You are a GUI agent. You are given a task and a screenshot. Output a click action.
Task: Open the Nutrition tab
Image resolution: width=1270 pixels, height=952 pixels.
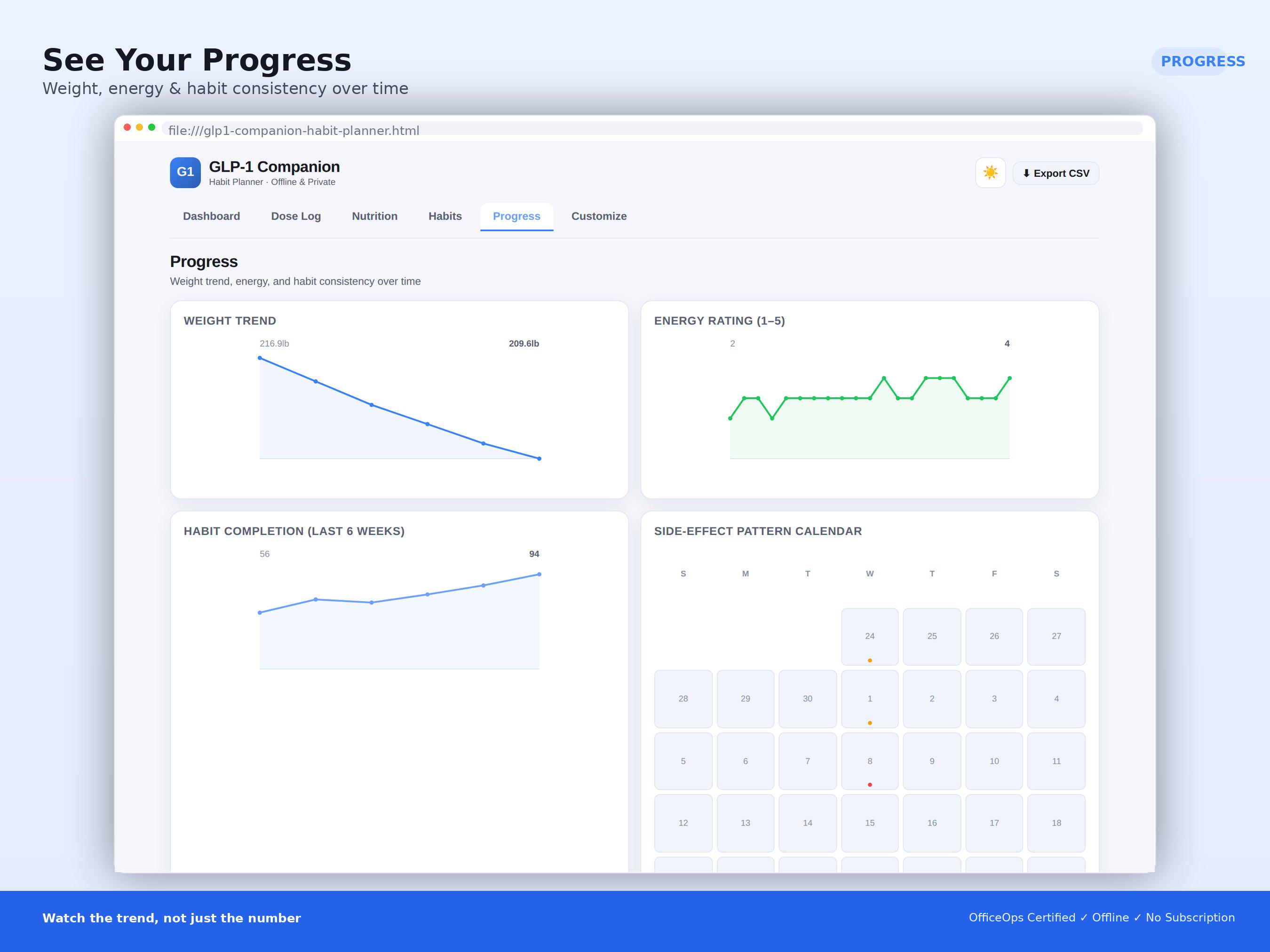pyautogui.click(x=374, y=216)
